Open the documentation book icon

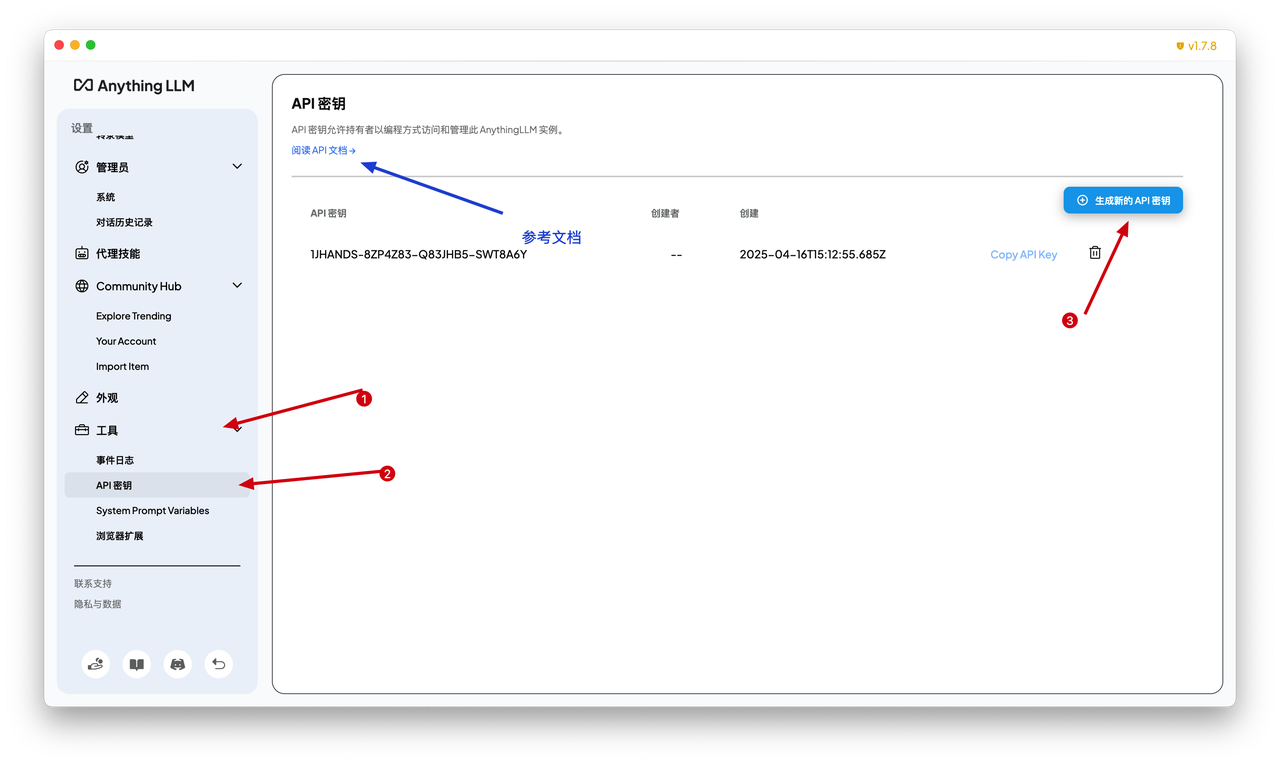point(137,664)
